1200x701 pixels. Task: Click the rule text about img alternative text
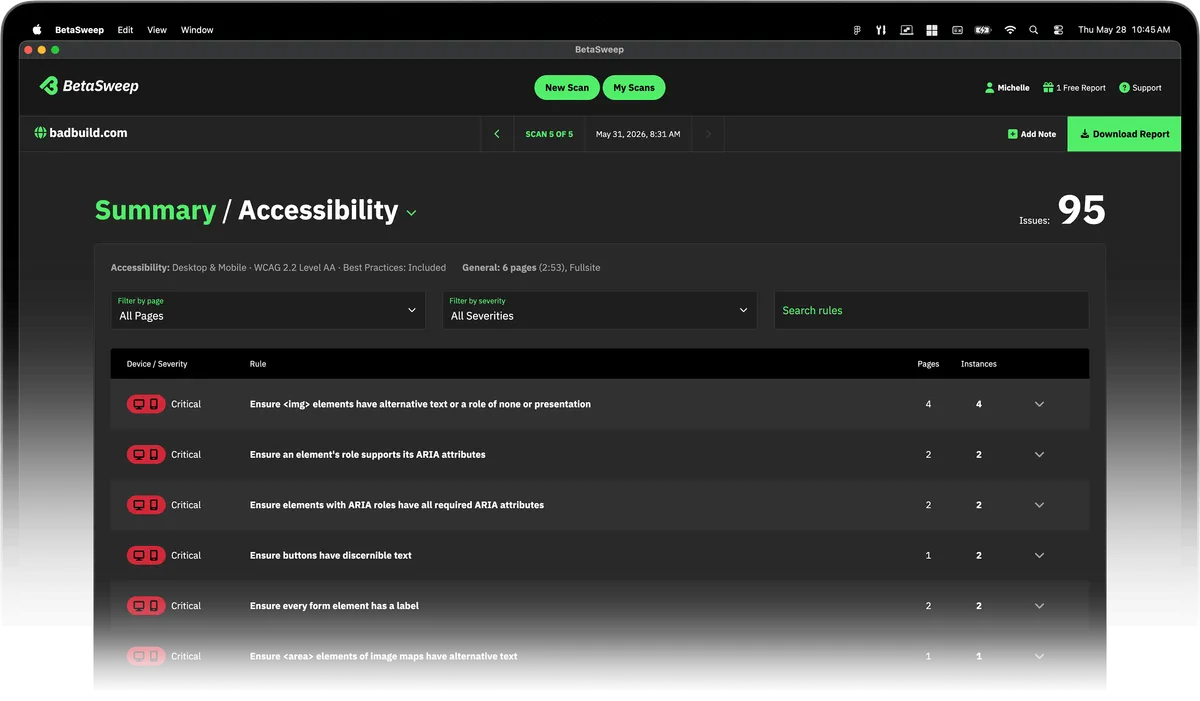click(x=420, y=404)
